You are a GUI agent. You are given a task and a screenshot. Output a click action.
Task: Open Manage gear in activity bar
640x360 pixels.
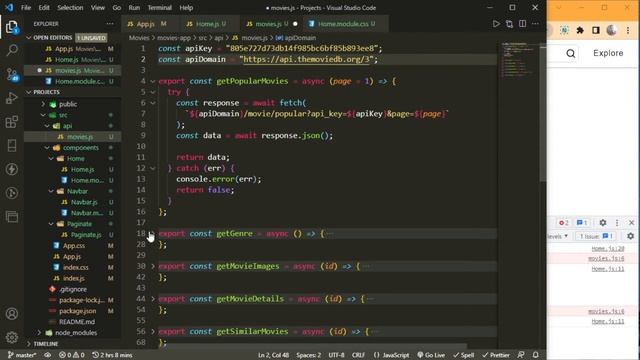pos(12,337)
